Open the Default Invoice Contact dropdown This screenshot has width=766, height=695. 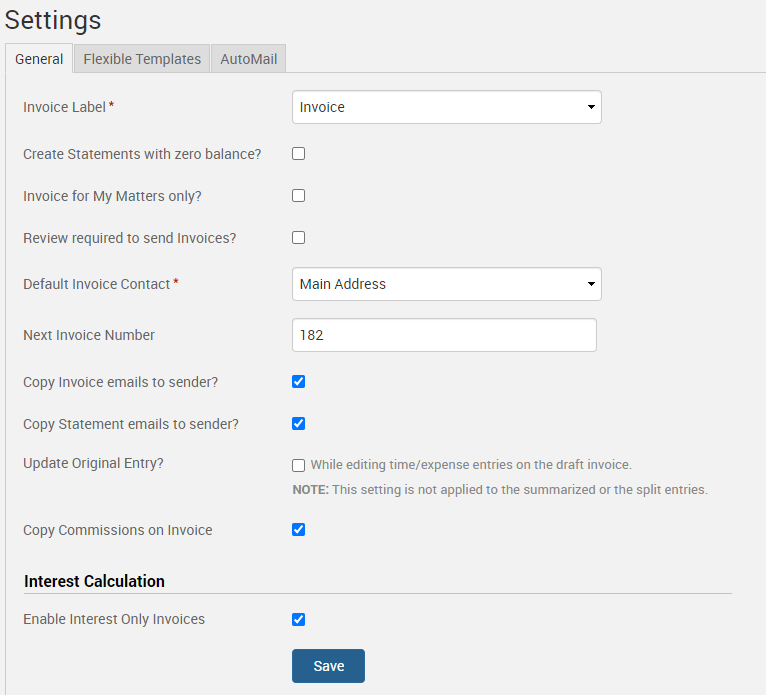pos(447,284)
